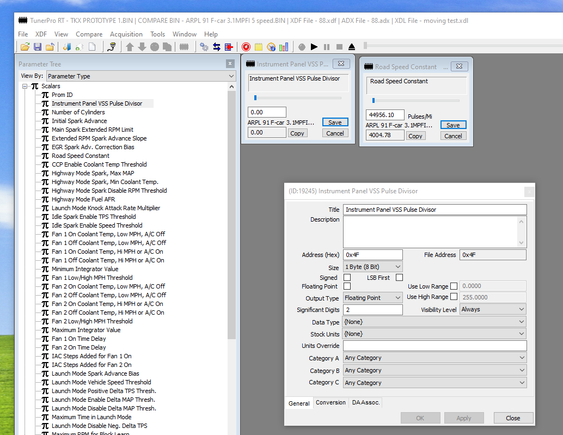
Task: Open the Data Type dropdown
Action: [435, 322]
